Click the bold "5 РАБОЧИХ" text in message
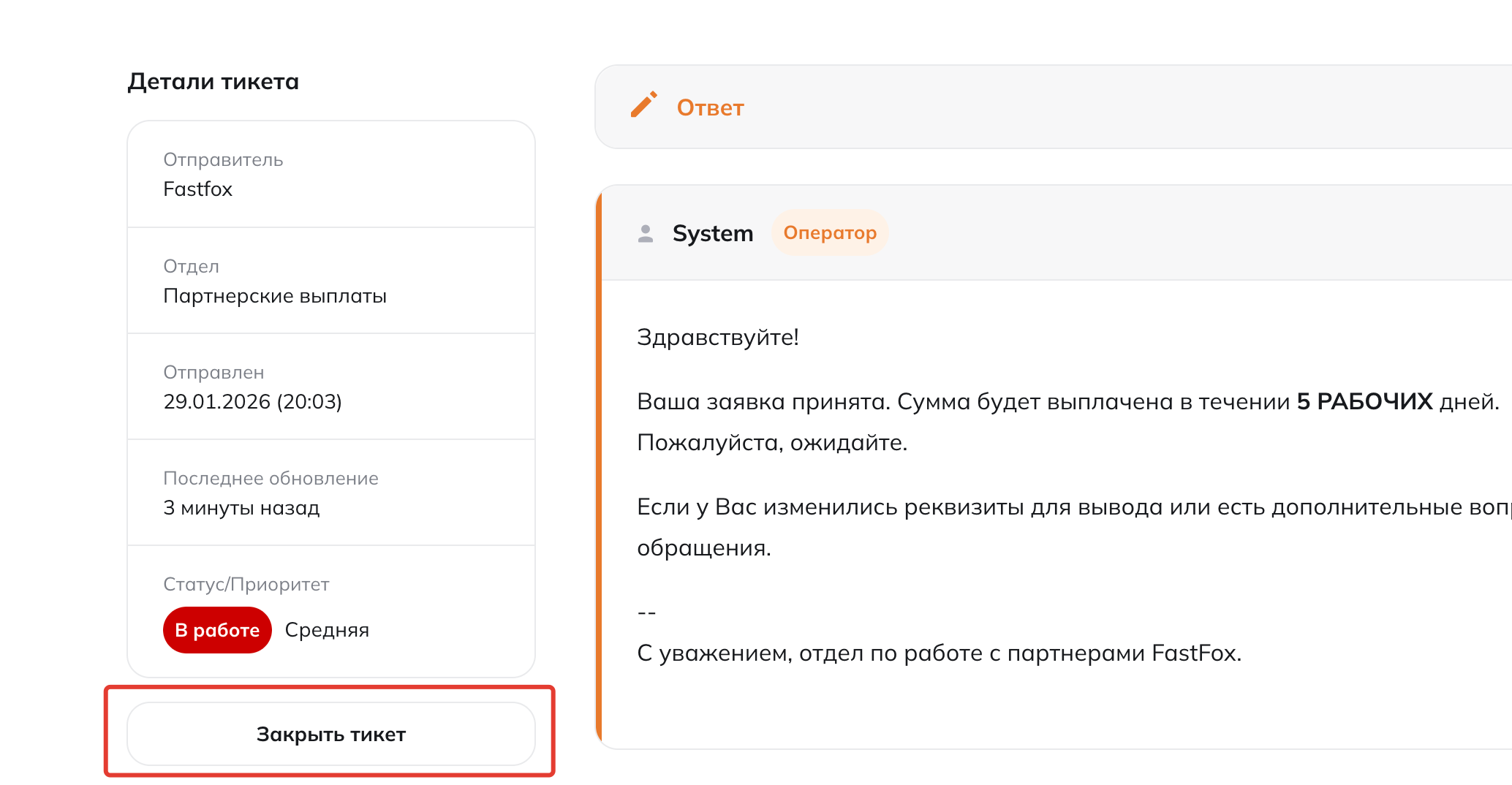The width and height of the screenshot is (1512, 785). [x=1364, y=402]
